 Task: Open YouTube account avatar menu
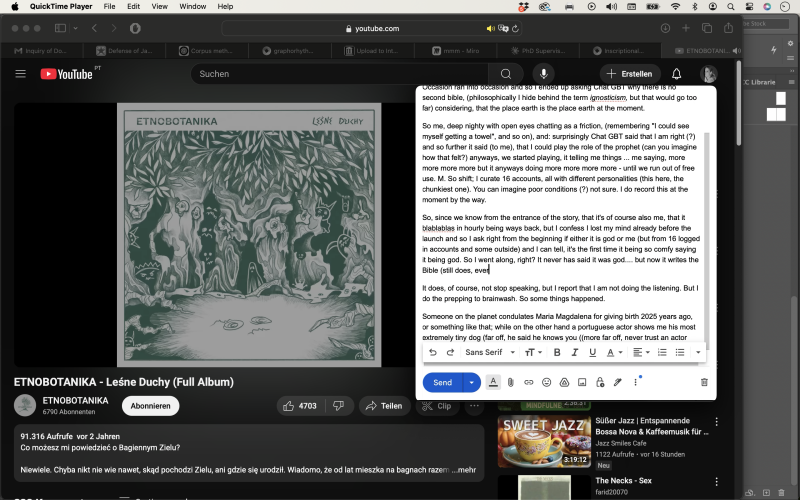(x=709, y=74)
